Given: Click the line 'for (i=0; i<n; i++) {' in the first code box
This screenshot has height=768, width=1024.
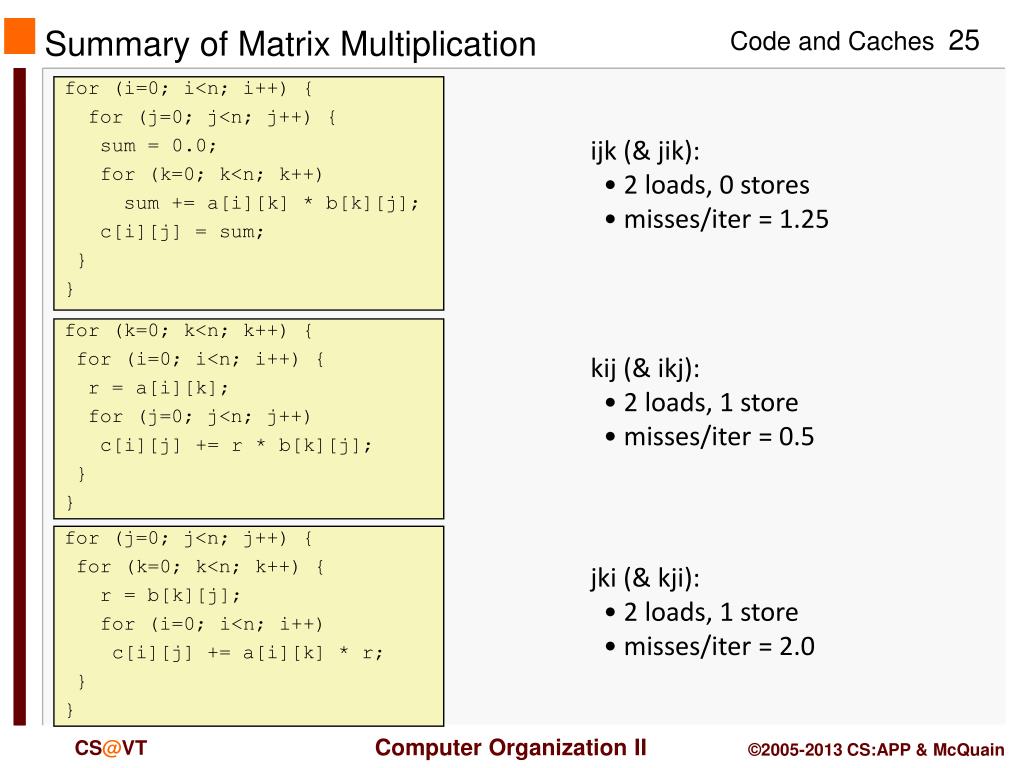Looking at the screenshot, I should coord(189,88).
